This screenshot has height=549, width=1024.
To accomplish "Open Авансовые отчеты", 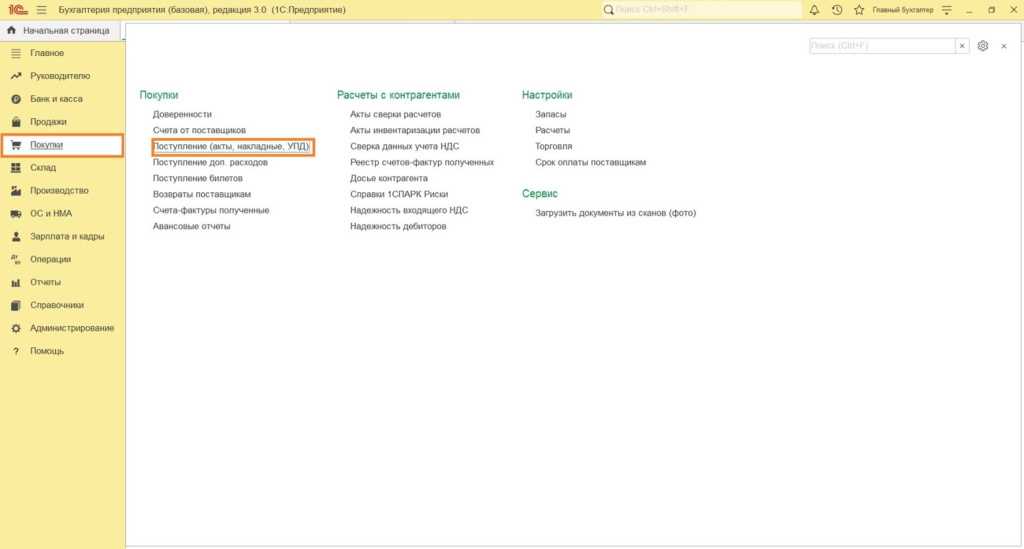I will (x=191, y=226).
